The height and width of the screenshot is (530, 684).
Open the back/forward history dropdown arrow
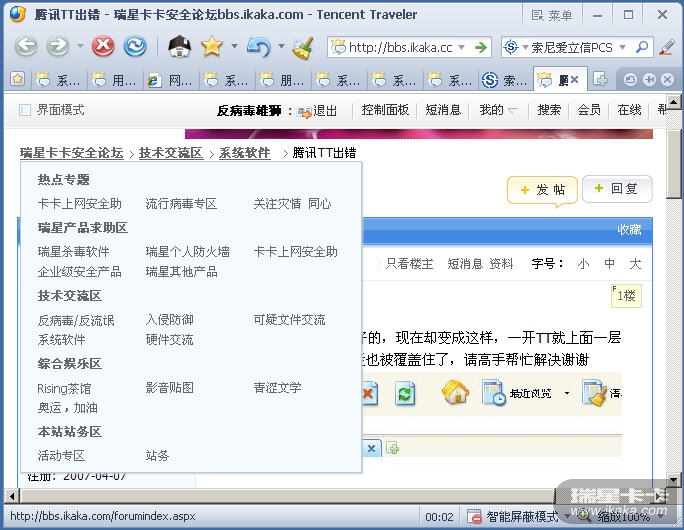pos(80,46)
